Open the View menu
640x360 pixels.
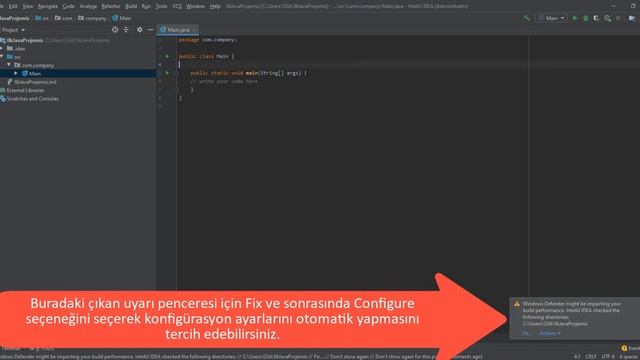[x=28, y=6]
